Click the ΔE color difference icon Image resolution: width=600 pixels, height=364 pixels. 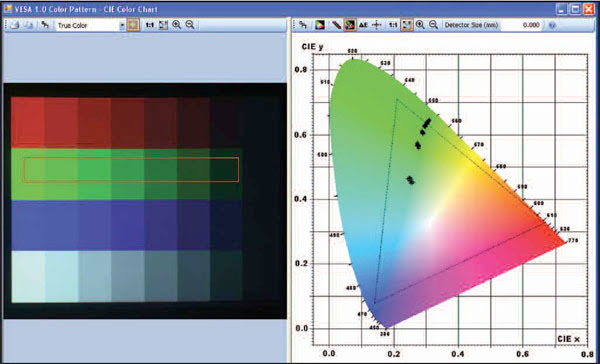tap(364, 25)
